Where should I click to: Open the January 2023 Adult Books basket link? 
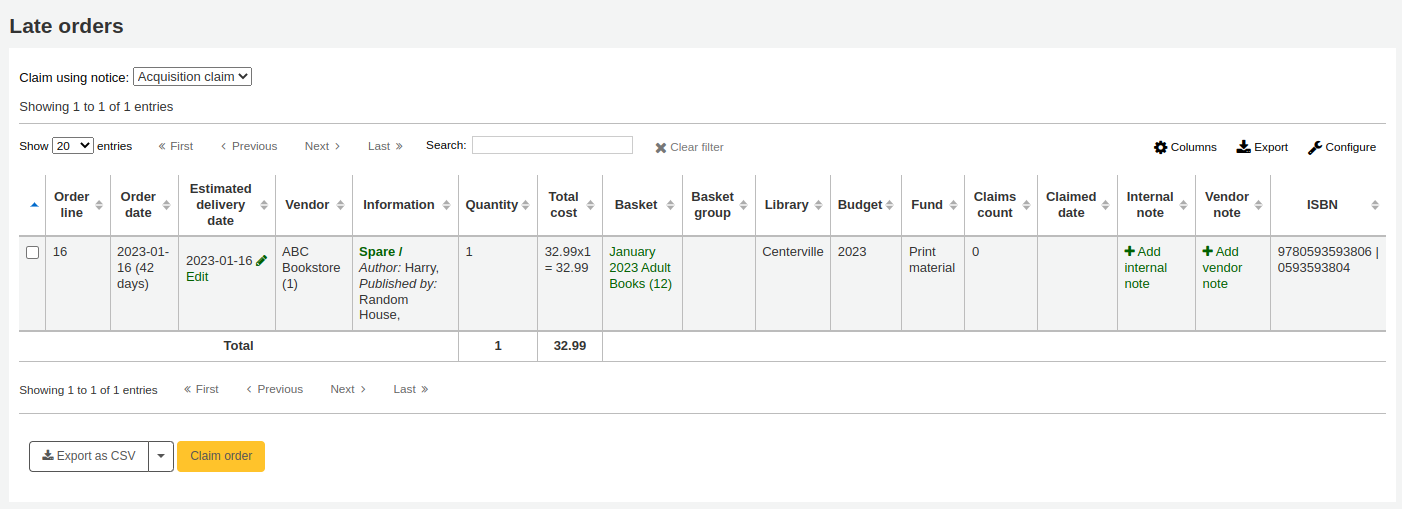pos(640,268)
